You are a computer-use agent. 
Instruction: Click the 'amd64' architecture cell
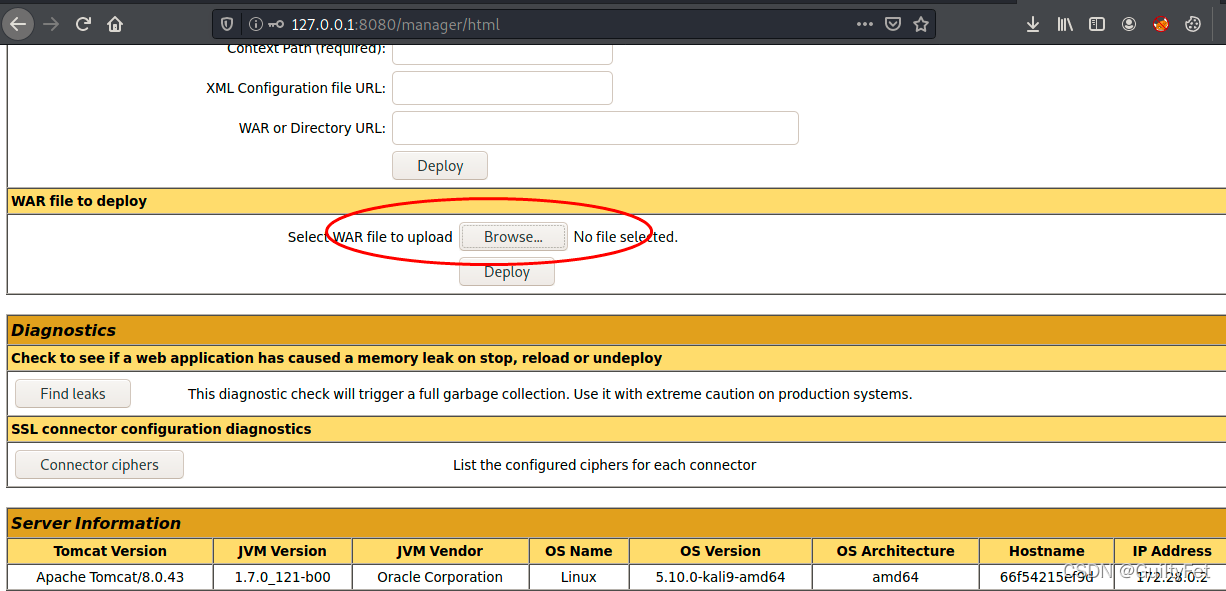point(895,577)
